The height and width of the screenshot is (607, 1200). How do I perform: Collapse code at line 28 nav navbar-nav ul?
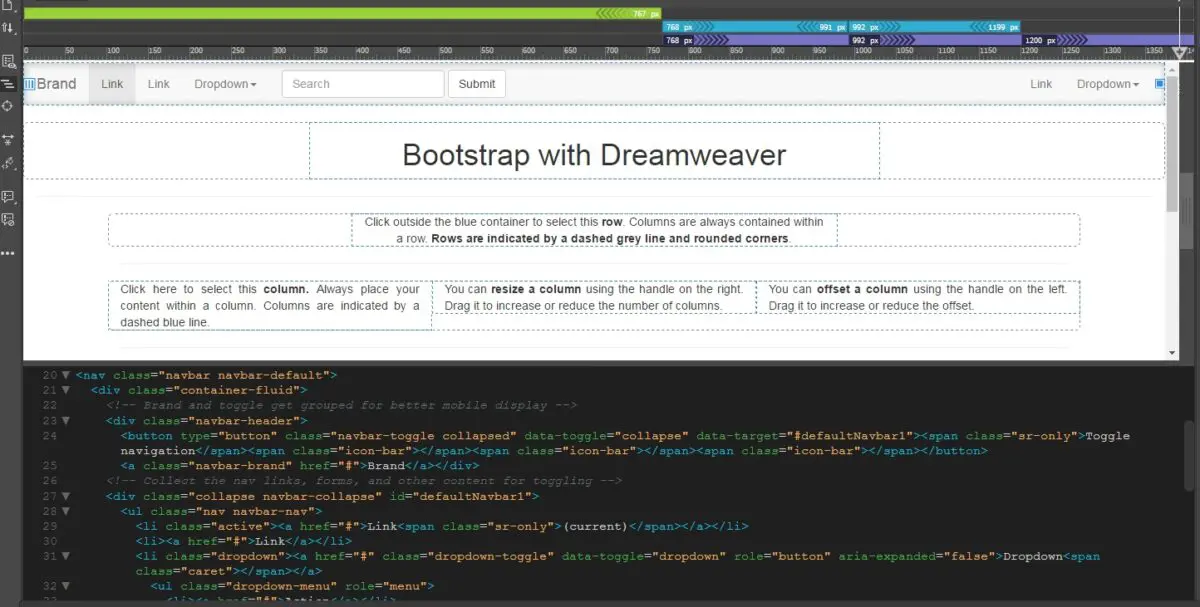tap(65, 511)
